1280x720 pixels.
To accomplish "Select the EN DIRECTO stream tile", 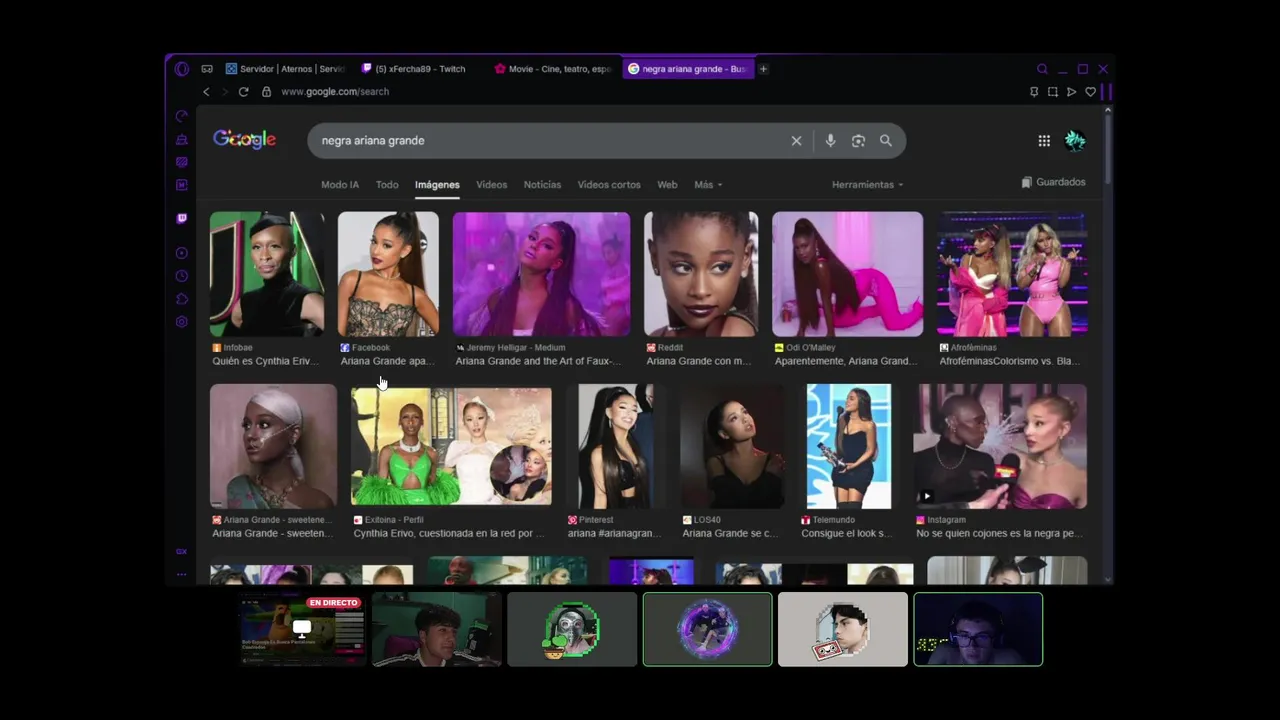I will click(x=301, y=629).
